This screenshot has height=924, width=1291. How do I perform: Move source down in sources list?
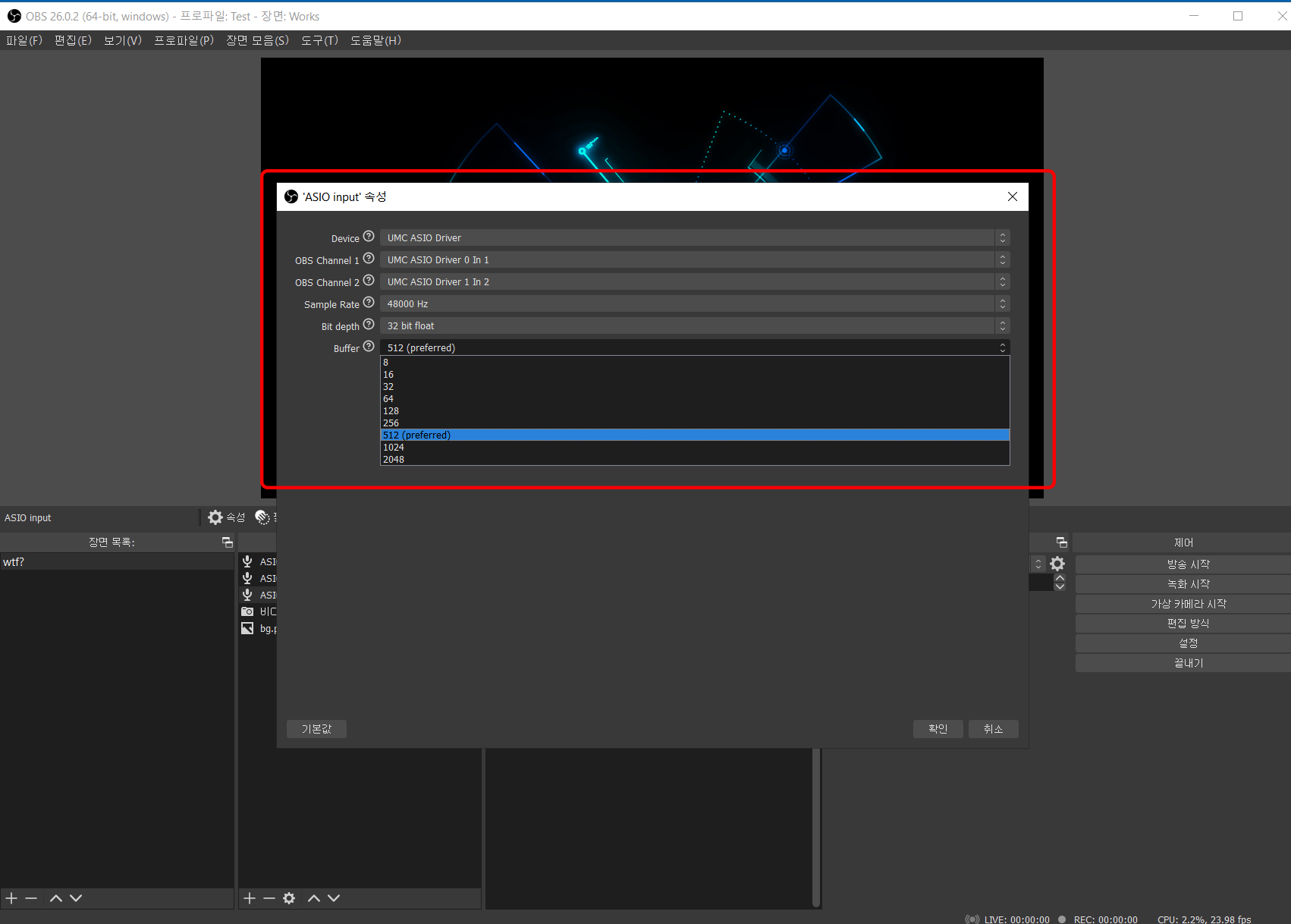pyautogui.click(x=334, y=898)
